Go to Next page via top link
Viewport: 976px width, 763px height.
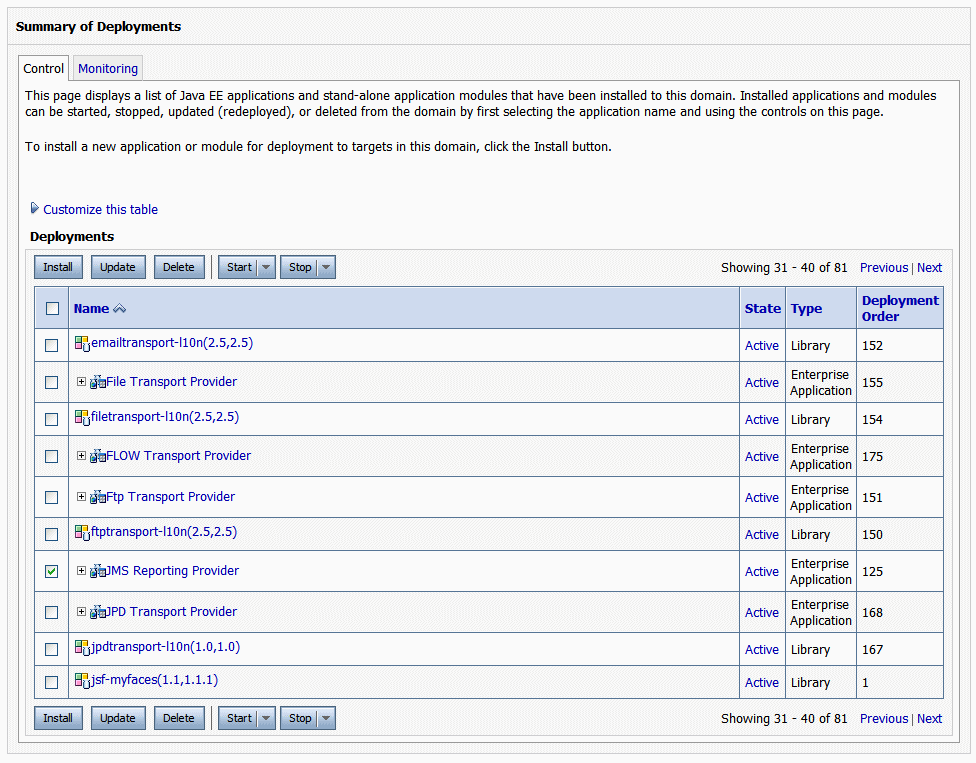(x=929, y=268)
